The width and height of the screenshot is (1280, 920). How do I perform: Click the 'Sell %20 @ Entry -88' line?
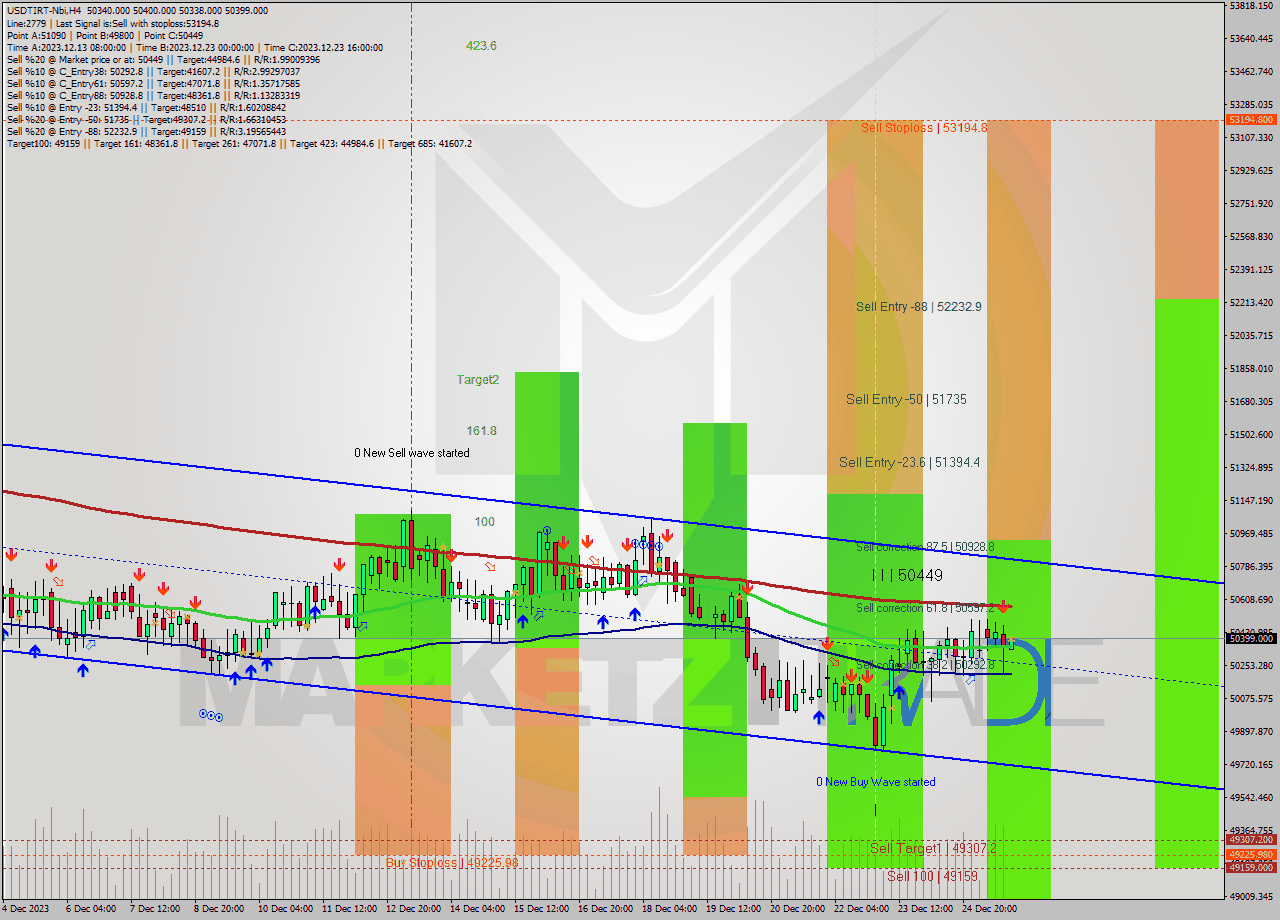tap(146, 131)
